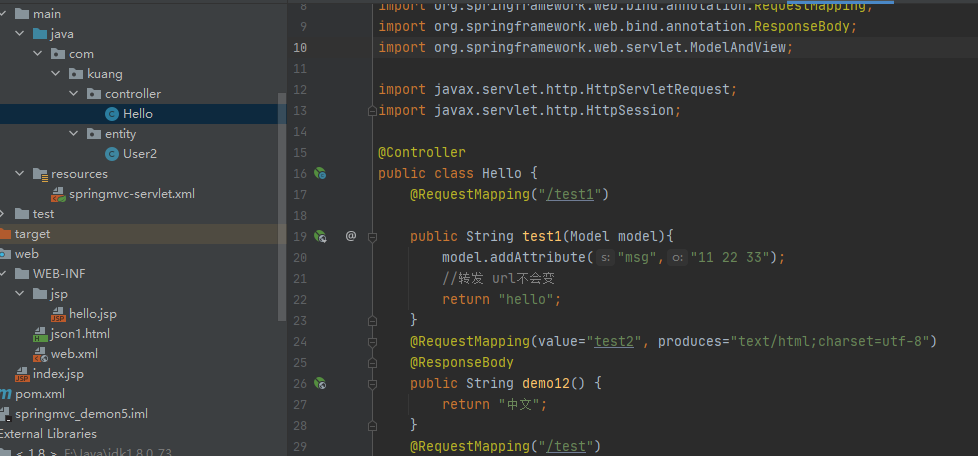Click the Maven pom.xml icon
This screenshot has width=978, height=456.
point(5,394)
